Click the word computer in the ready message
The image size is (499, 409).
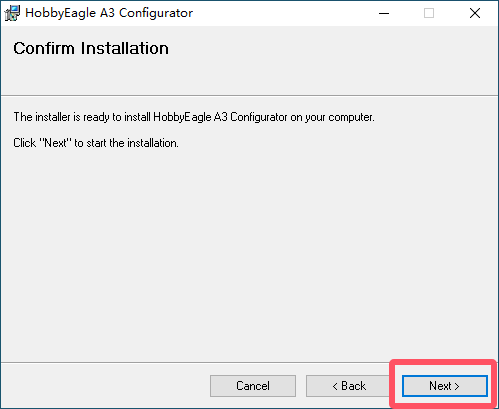tap(351, 118)
